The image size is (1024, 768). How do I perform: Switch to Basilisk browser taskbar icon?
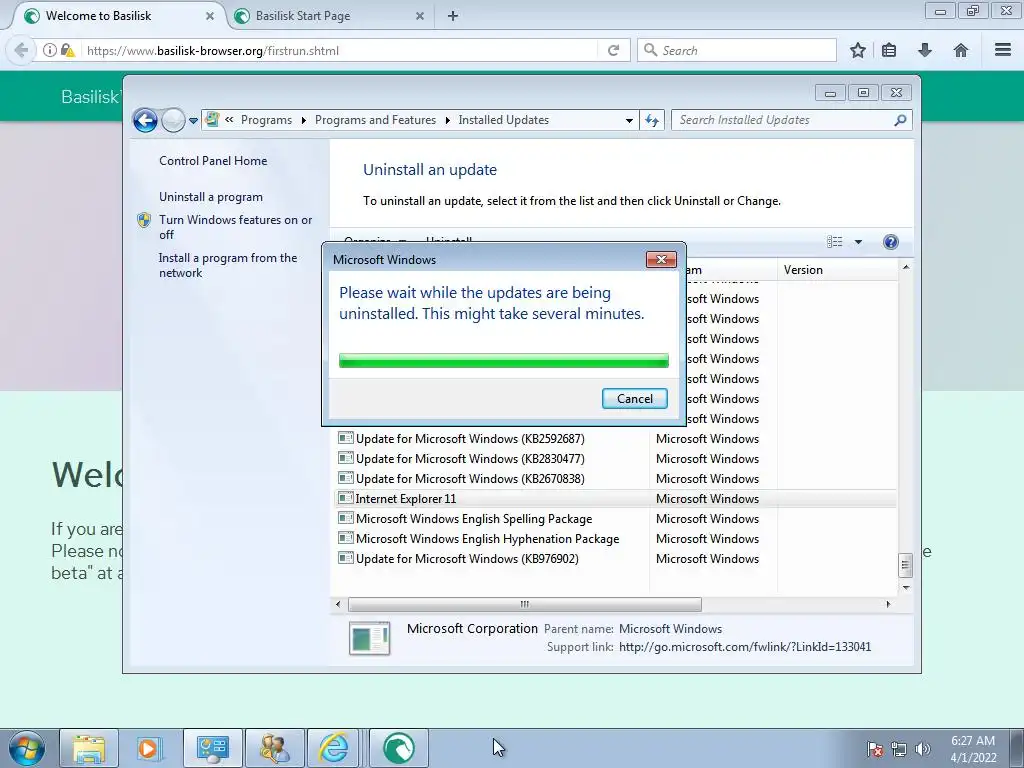click(398, 748)
